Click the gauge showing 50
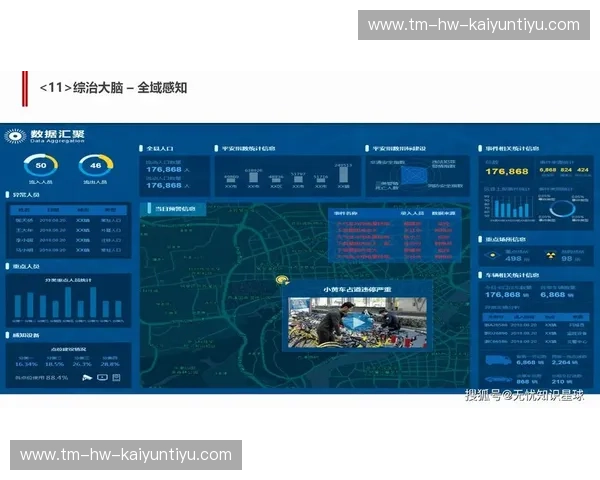The width and height of the screenshot is (600, 480). coord(41,165)
